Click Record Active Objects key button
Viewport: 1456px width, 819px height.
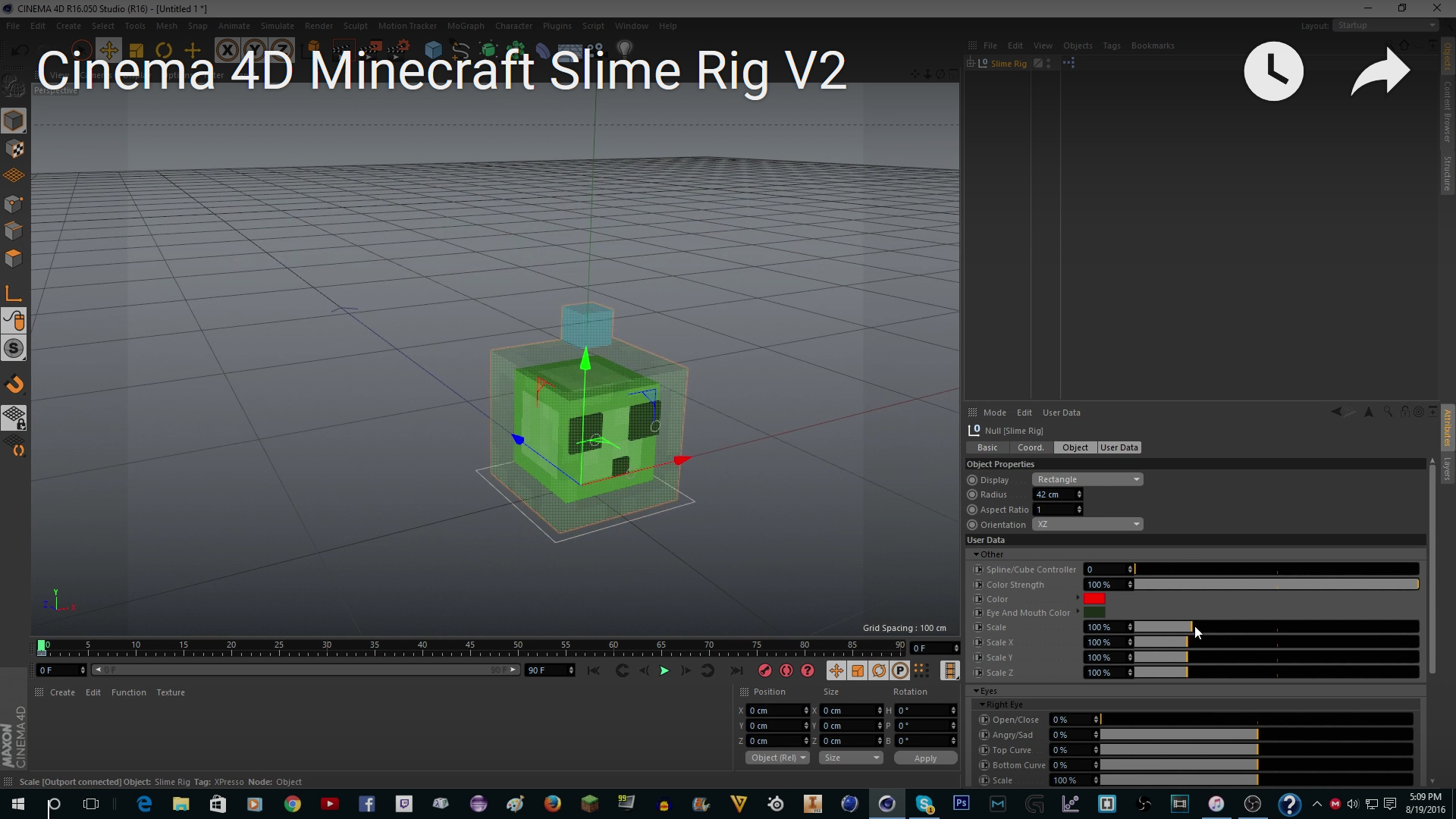coord(765,670)
